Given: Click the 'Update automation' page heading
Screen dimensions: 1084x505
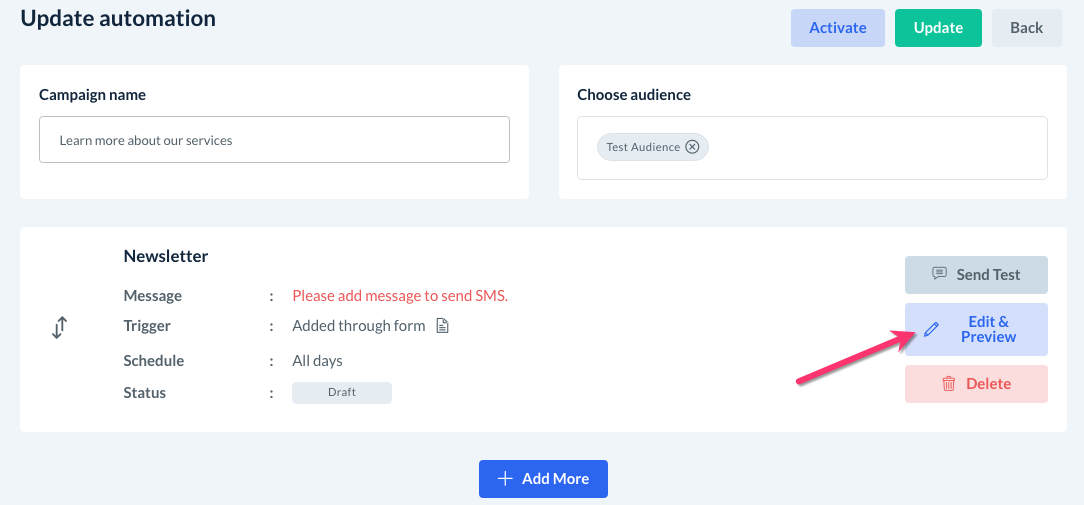Looking at the screenshot, I should coord(118,18).
